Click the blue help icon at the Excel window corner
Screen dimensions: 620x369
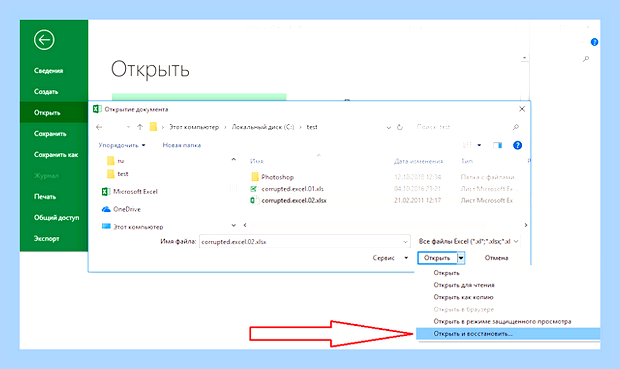pos(594,42)
